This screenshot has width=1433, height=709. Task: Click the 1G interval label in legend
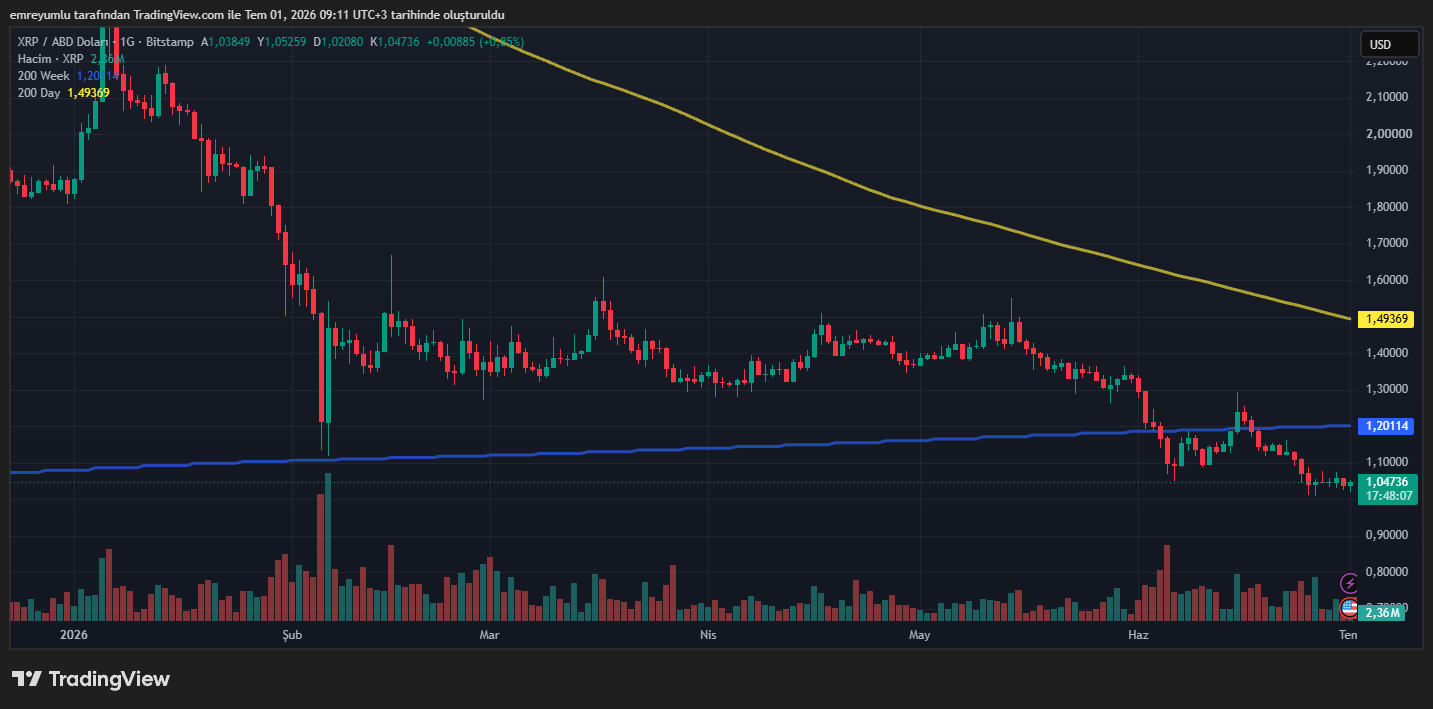[x=127, y=42]
